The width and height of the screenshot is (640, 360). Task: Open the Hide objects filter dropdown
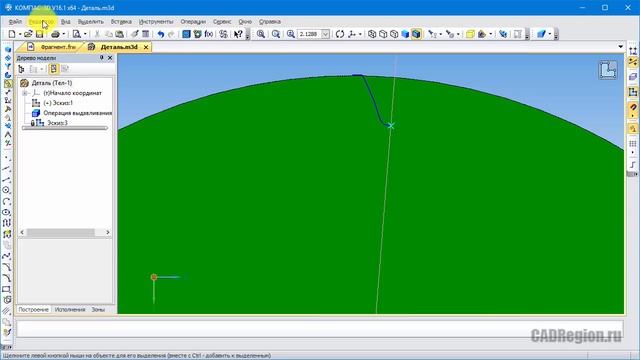(x=441, y=34)
